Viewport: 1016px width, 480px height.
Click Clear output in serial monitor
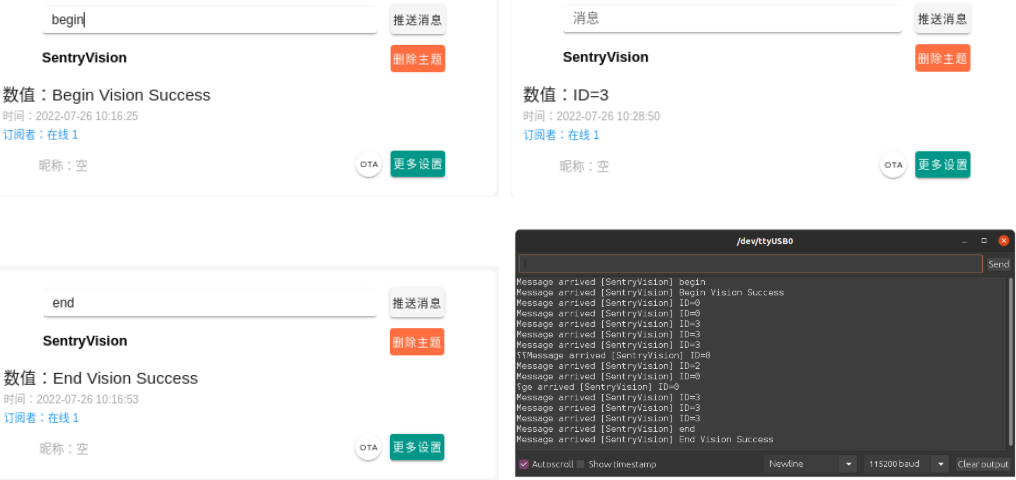click(983, 464)
